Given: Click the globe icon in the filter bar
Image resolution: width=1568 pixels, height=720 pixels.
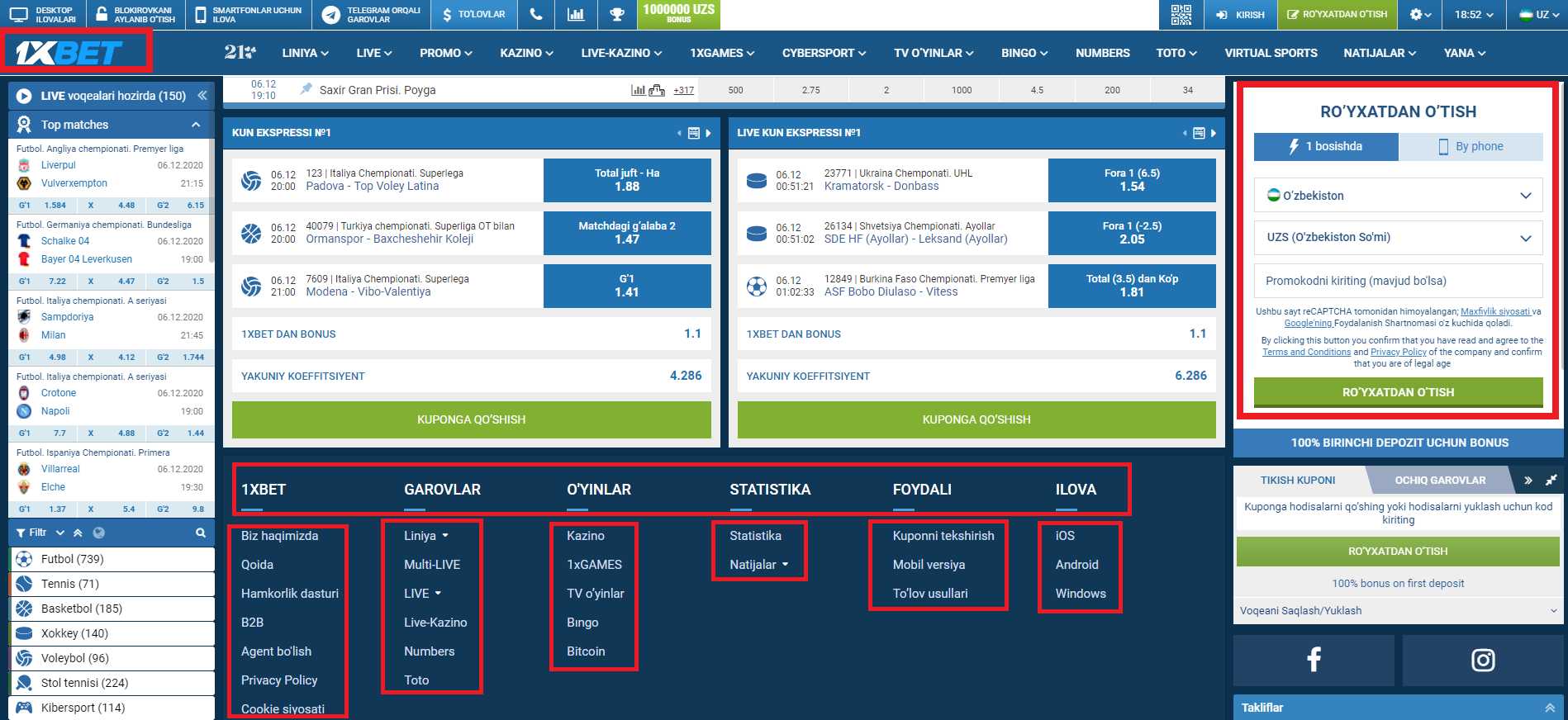Looking at the screenshot, I should pyautogui.click(x=99, y=533).
